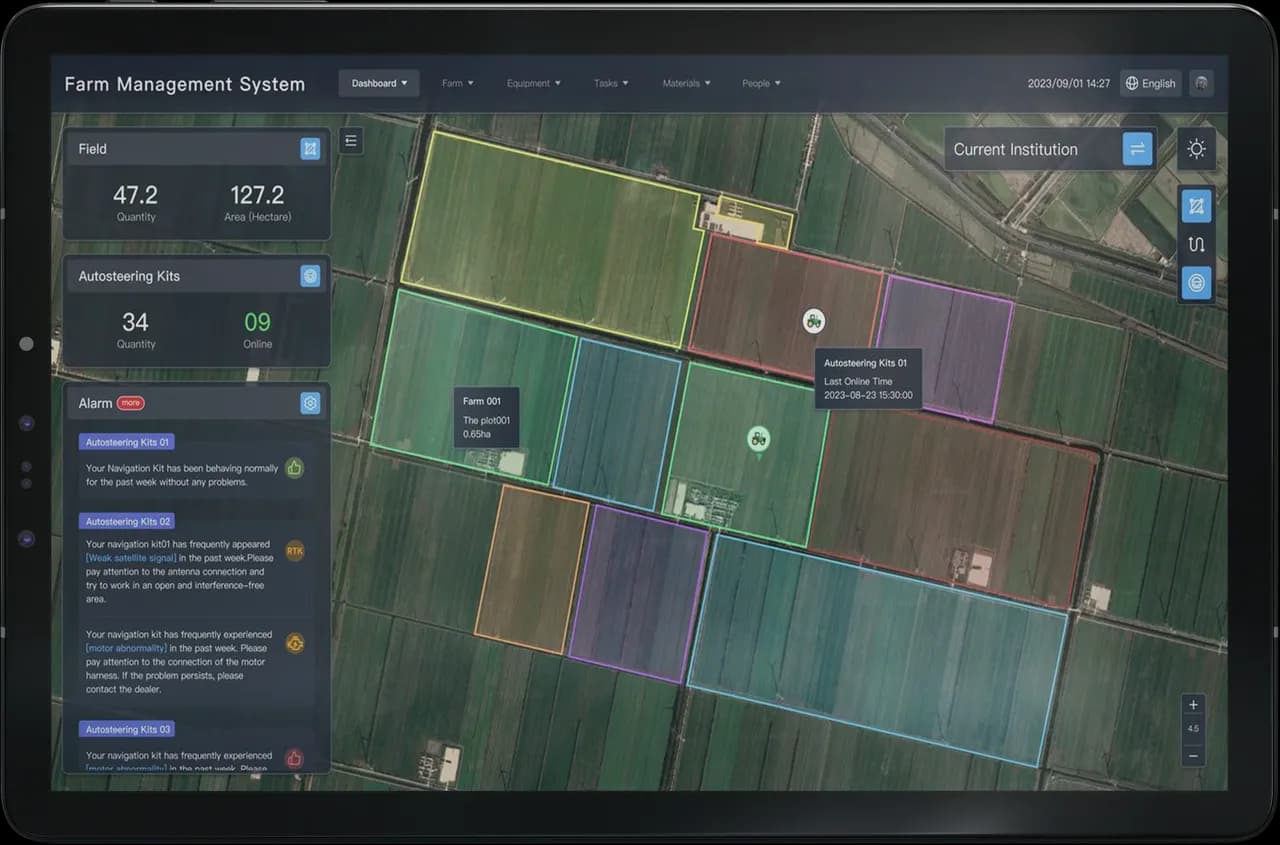1280x845 pixels.
Task: Zoom out the map with minus button
Action: pyautogui.click(x=1193, y=756)
